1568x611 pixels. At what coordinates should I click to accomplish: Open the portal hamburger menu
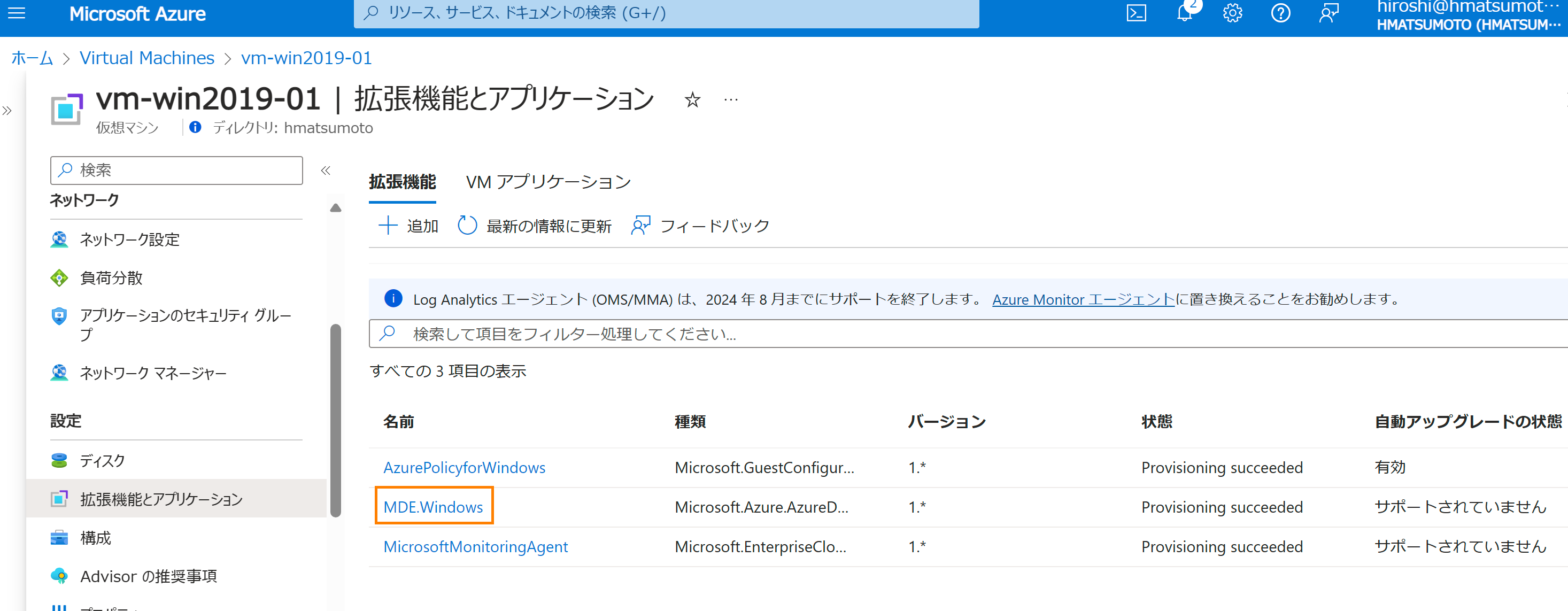point(17,13)
